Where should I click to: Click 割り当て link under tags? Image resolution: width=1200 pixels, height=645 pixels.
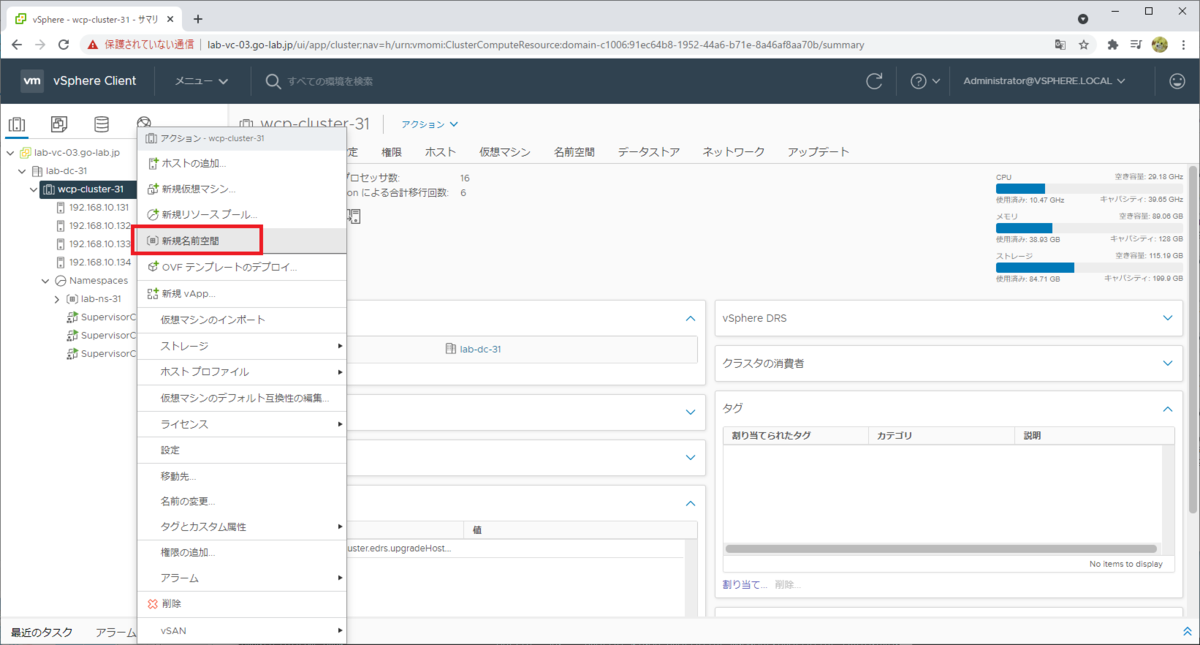point(745,584)
